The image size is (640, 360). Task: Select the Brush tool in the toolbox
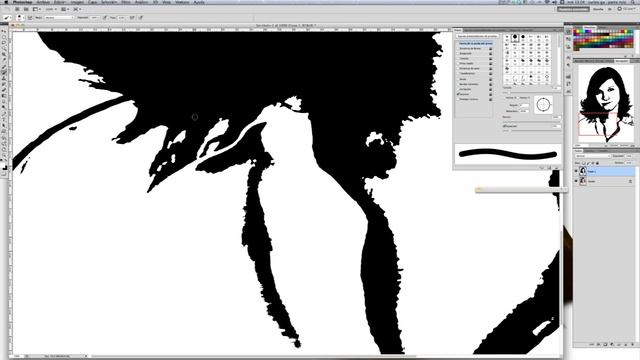(x=4, y=72)
